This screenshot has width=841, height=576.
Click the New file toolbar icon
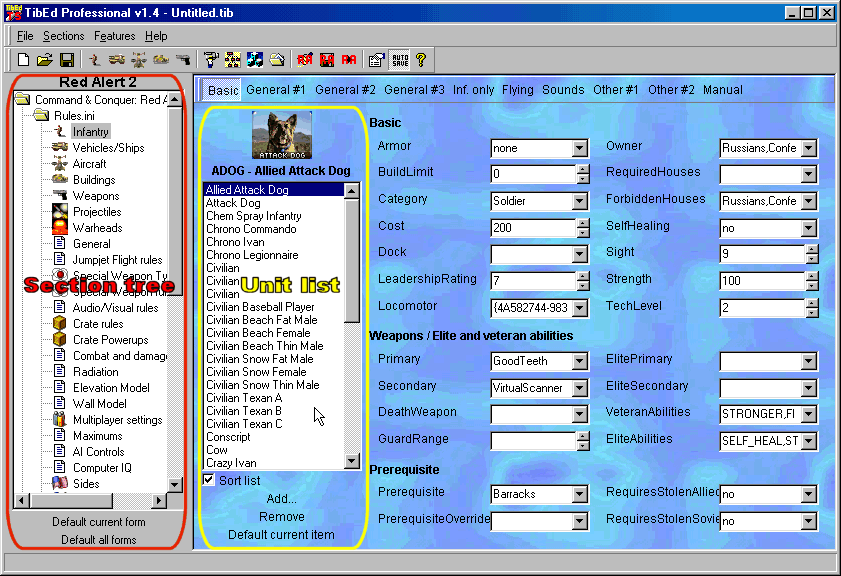(23, 60)
